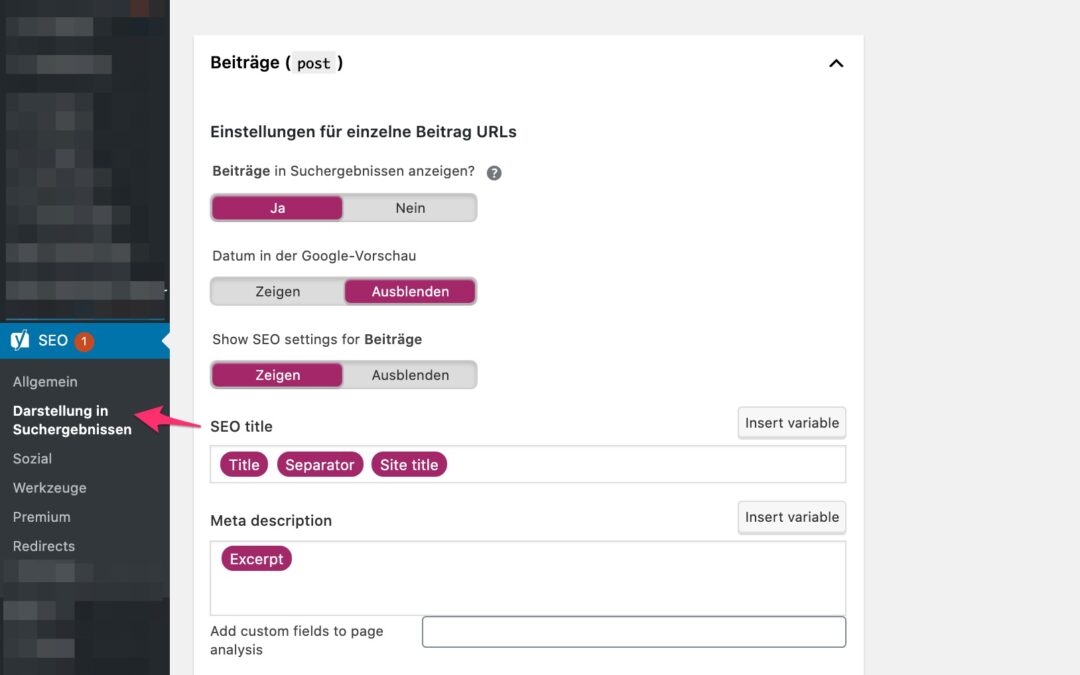Open the help question mark icon
Screen dimensions: 1080x675
pos(494,172)
